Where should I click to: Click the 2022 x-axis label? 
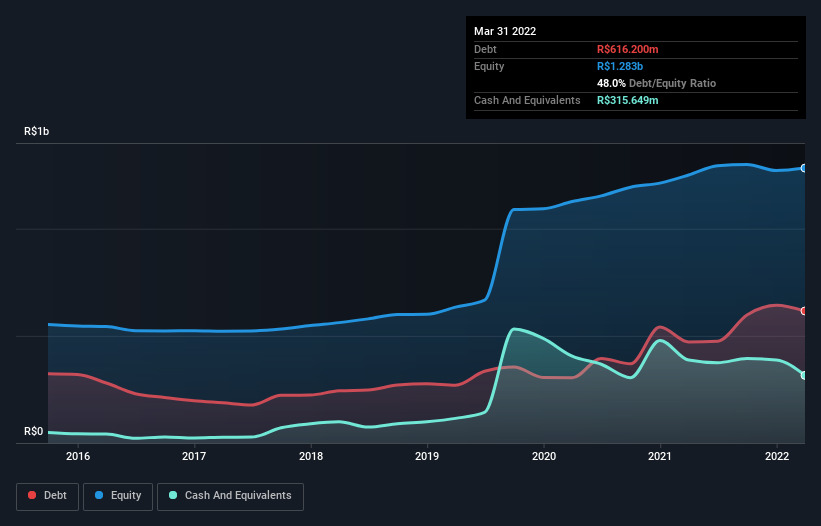pyautogui.click(x=777, y=456)
